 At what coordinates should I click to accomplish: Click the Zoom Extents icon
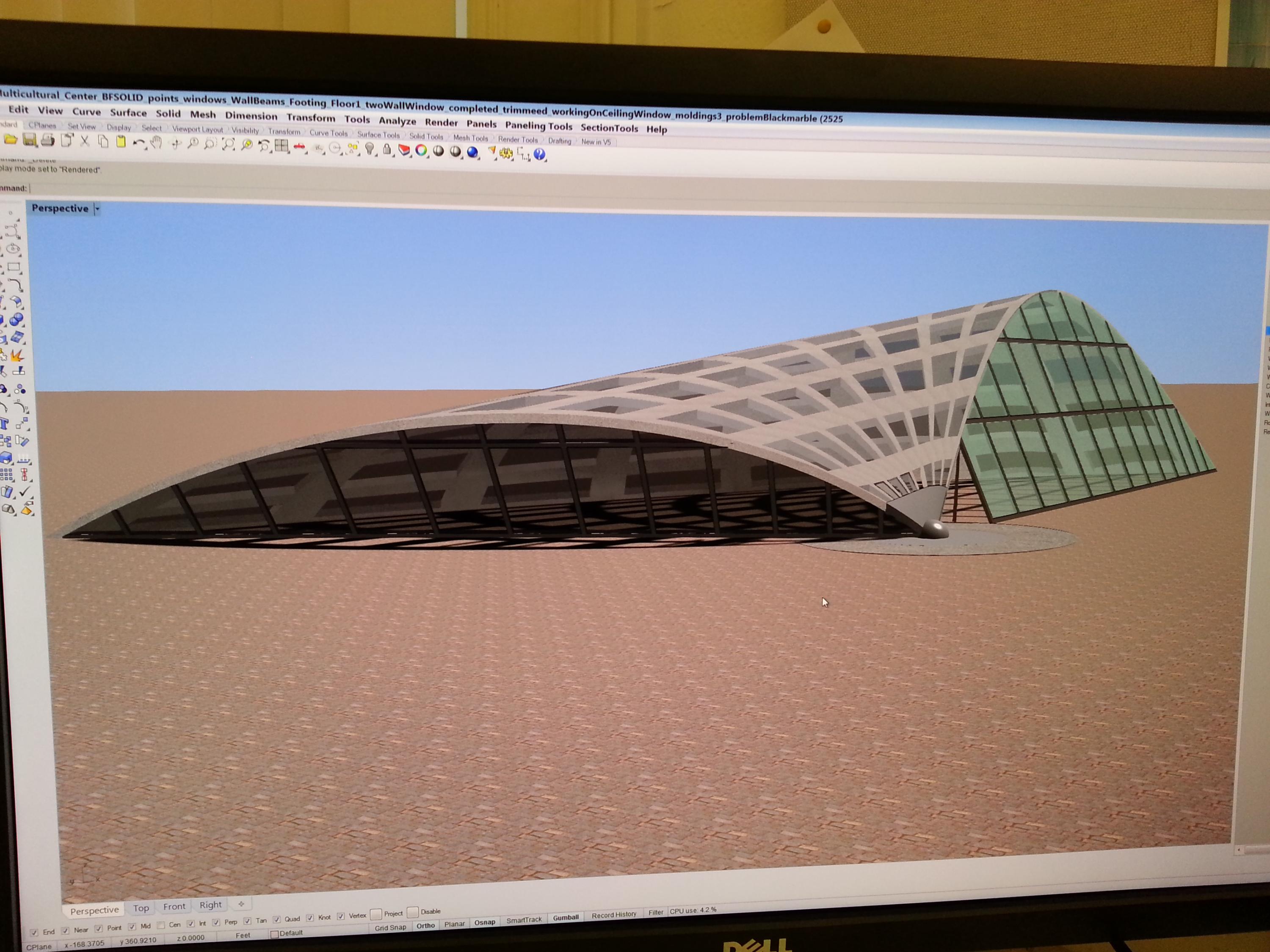pyautogui.click(x=229, y=145)
